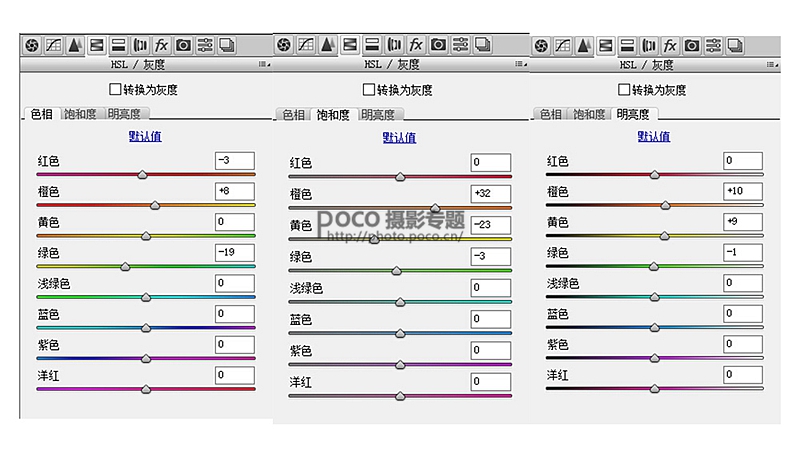This screenshot has width=800, height=458.
Task: Open Camera Calibration icon in the Luminance panel
Action: pos(691,46)
